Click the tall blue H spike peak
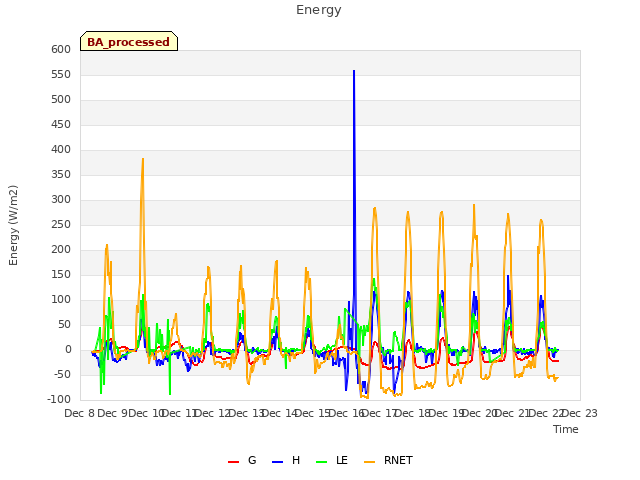640x480 pixels. [x=354, y=71]
